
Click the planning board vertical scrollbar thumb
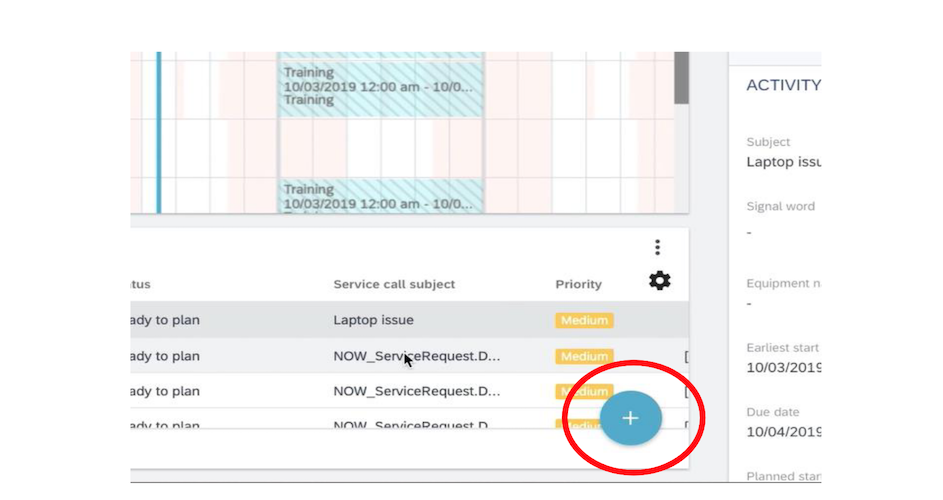[681, 77]
